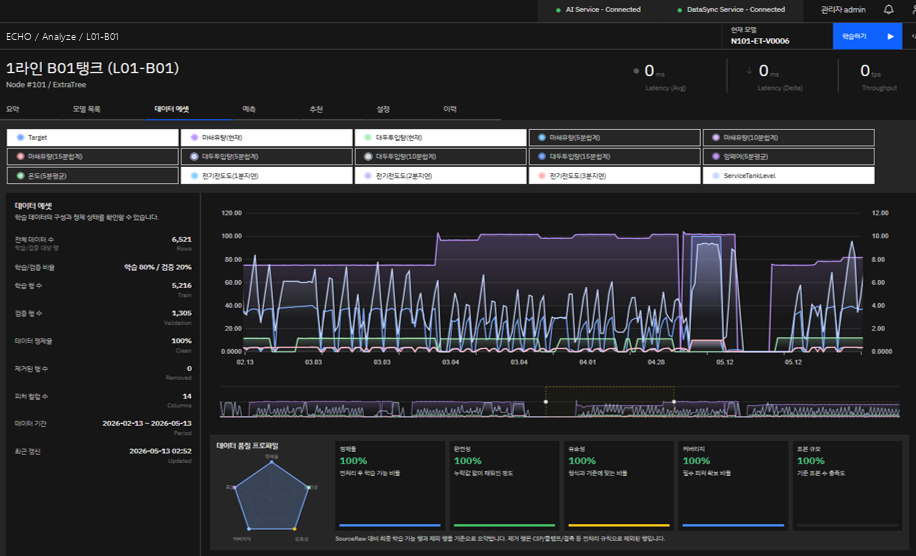Click the 학습하기 train button
Image resolution: width=916 pixels, height=556 pixels.
[868, 36]
